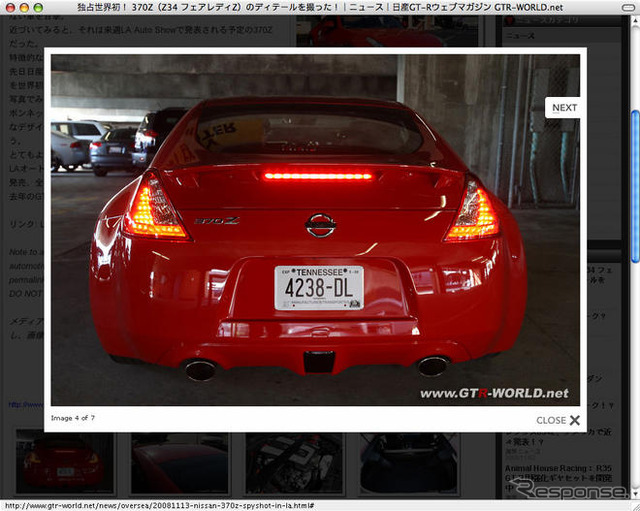Open the fourth thumbnail showing open trunk

409,464
